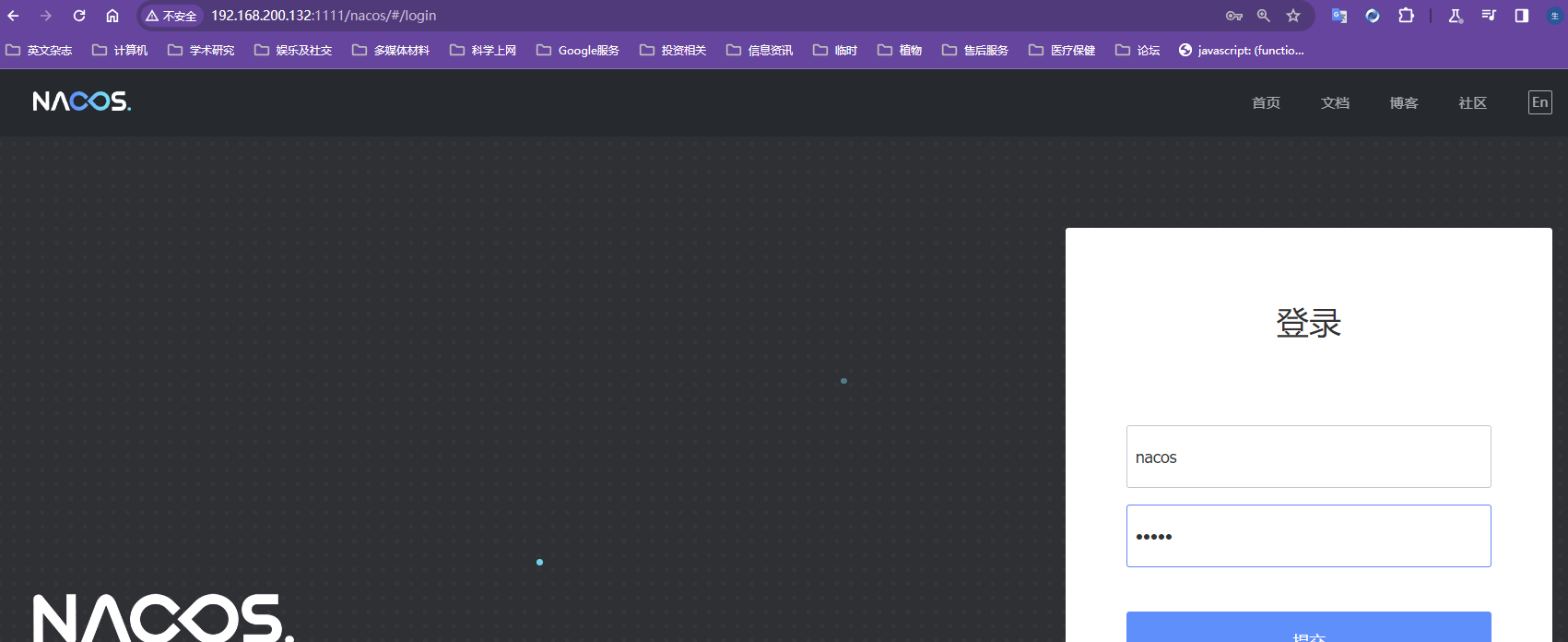Switch language using the En toggle

1539,102
